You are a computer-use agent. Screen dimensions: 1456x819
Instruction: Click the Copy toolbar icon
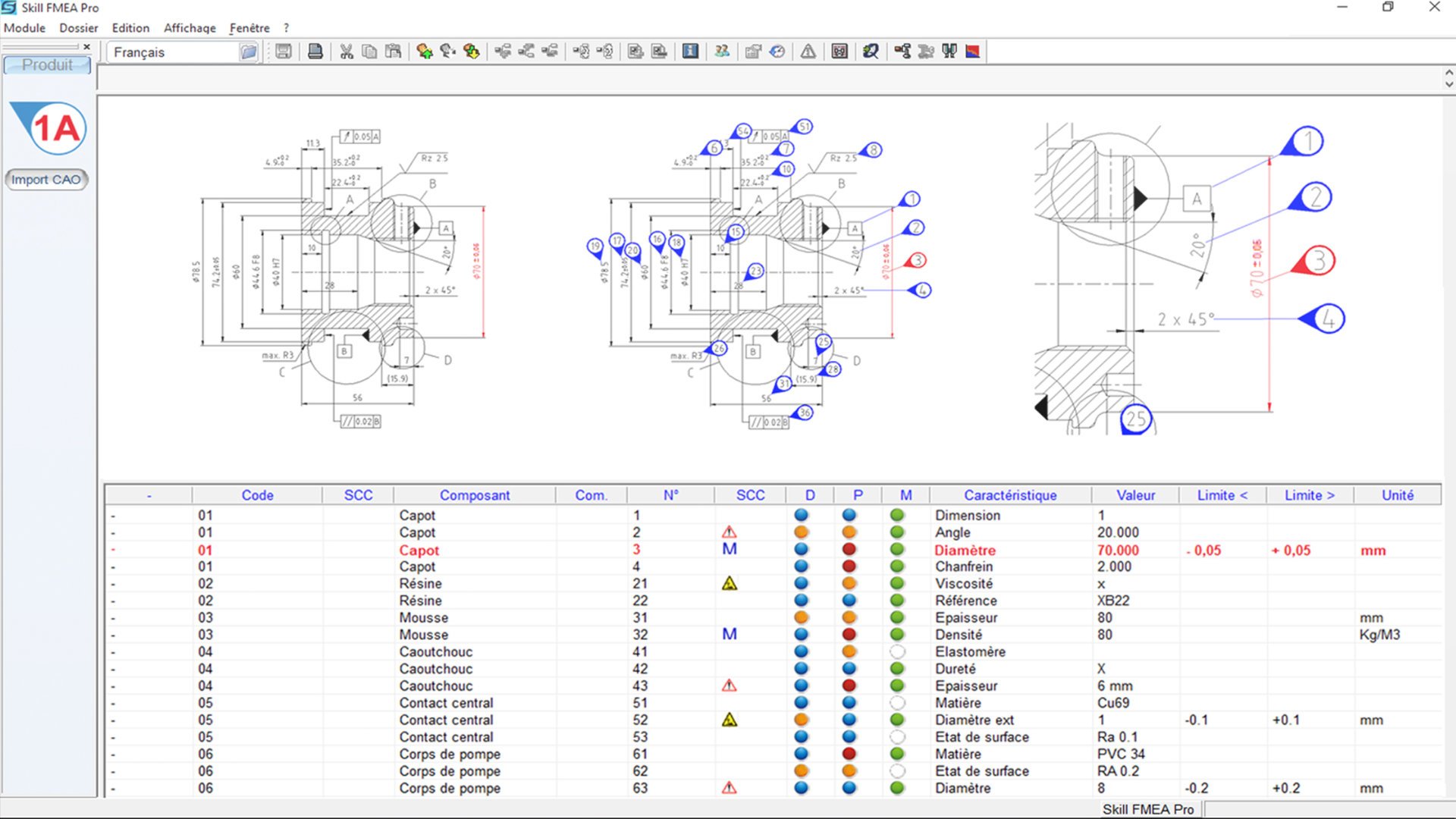tap(369, 52)
